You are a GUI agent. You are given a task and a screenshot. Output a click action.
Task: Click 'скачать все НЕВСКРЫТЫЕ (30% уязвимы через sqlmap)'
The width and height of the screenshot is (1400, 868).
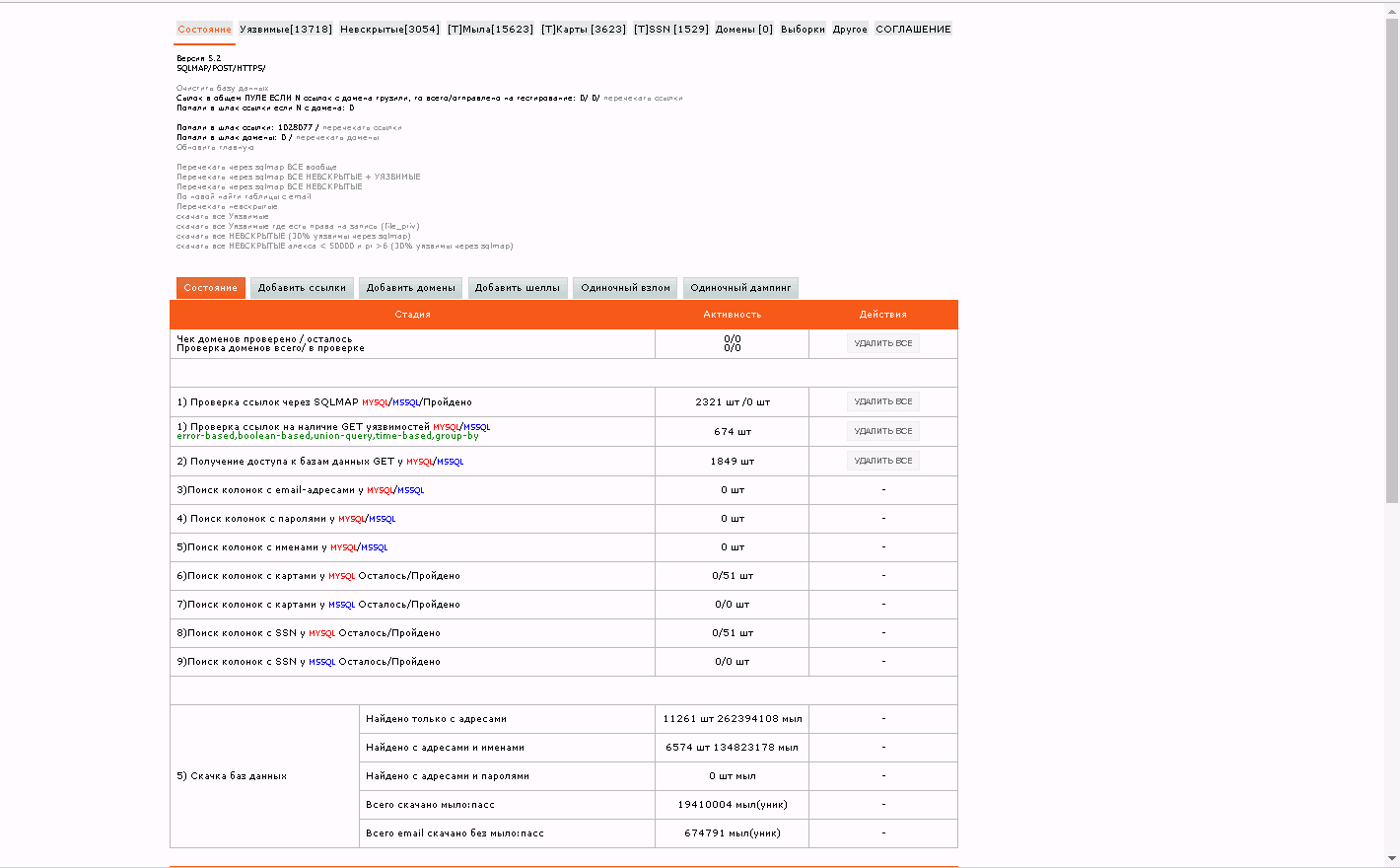click(294, 237)
